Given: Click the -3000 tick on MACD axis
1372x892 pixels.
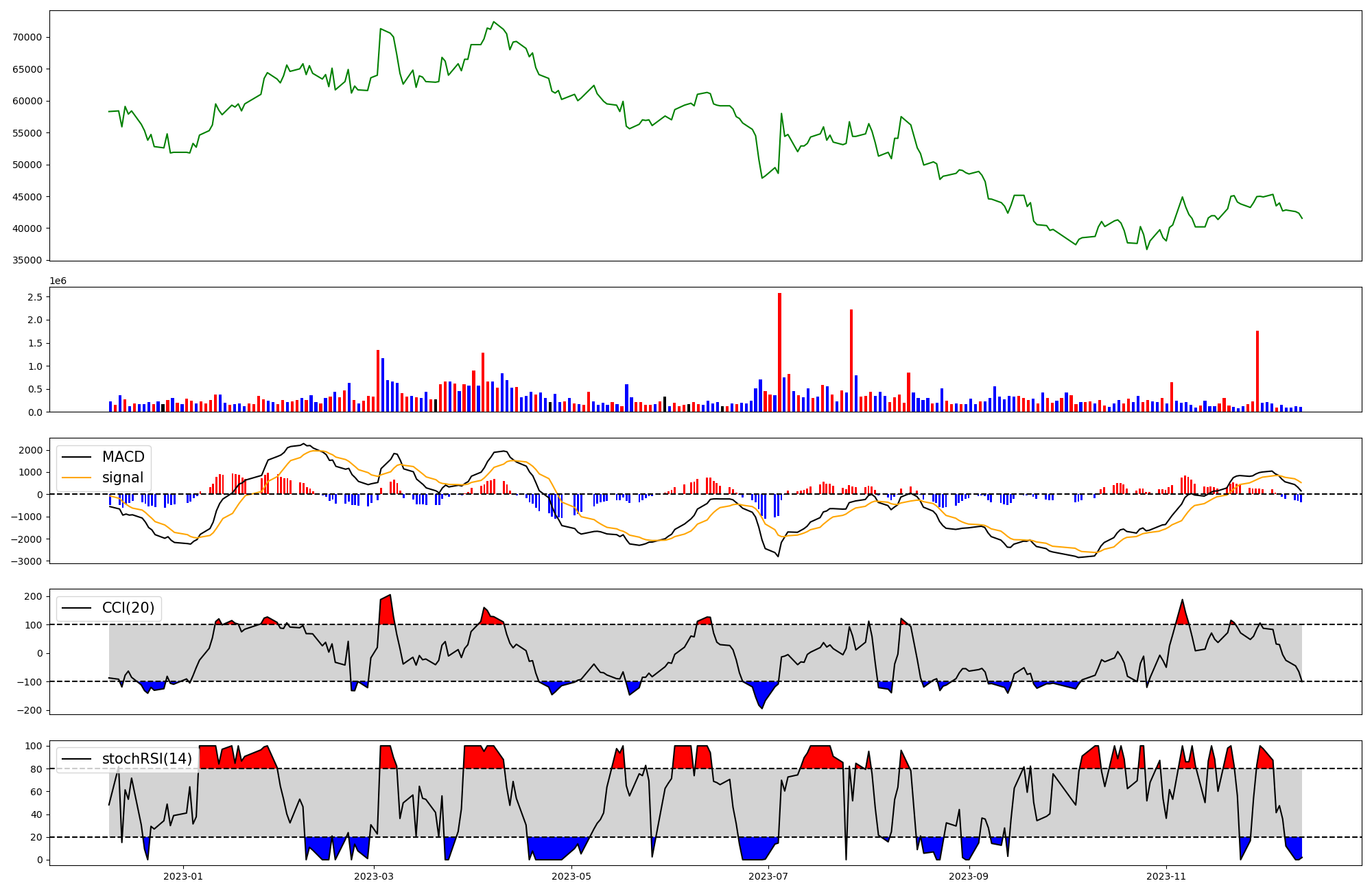Looking at the screenshot, I should pos(27,561).
